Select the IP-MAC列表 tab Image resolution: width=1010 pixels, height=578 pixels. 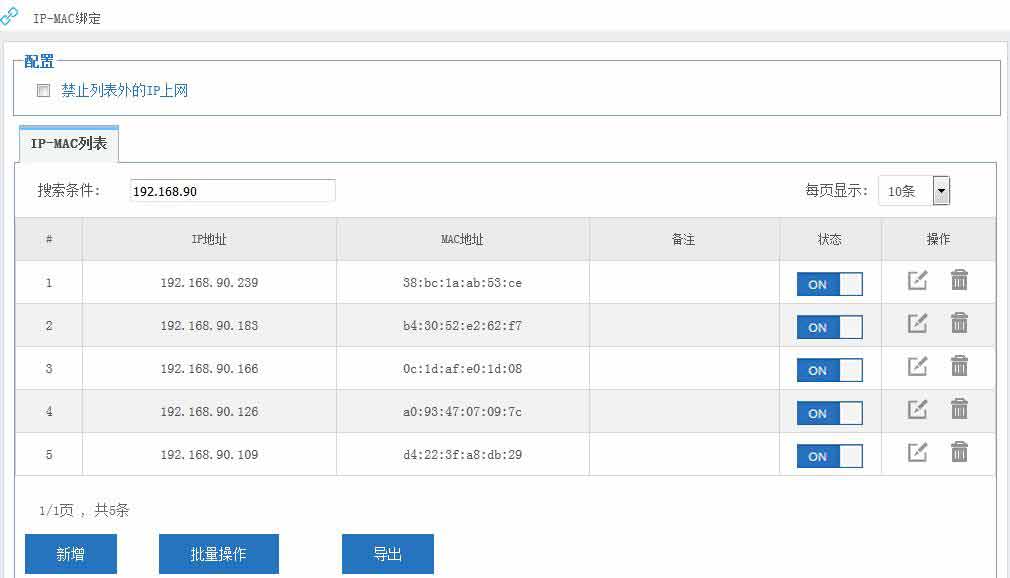[69, 144]
